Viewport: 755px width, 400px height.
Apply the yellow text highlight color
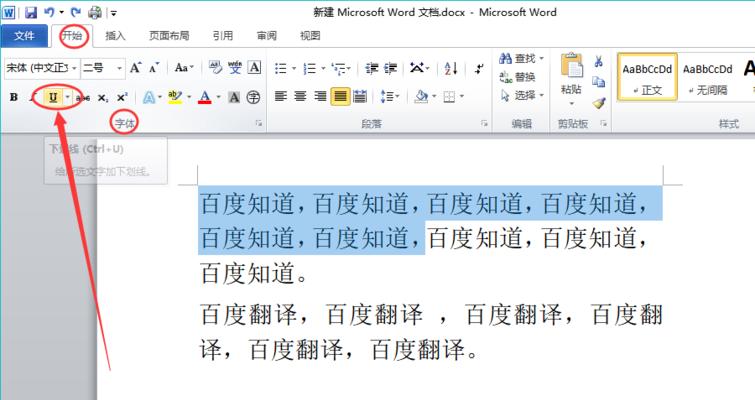pyautogui.click(x=176, y=97)
